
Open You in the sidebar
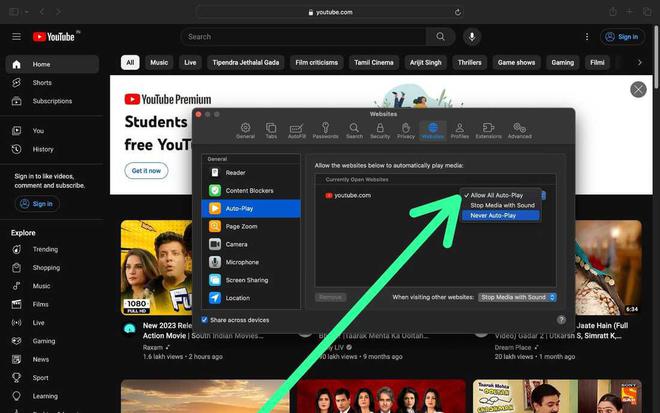coord(52,131)
